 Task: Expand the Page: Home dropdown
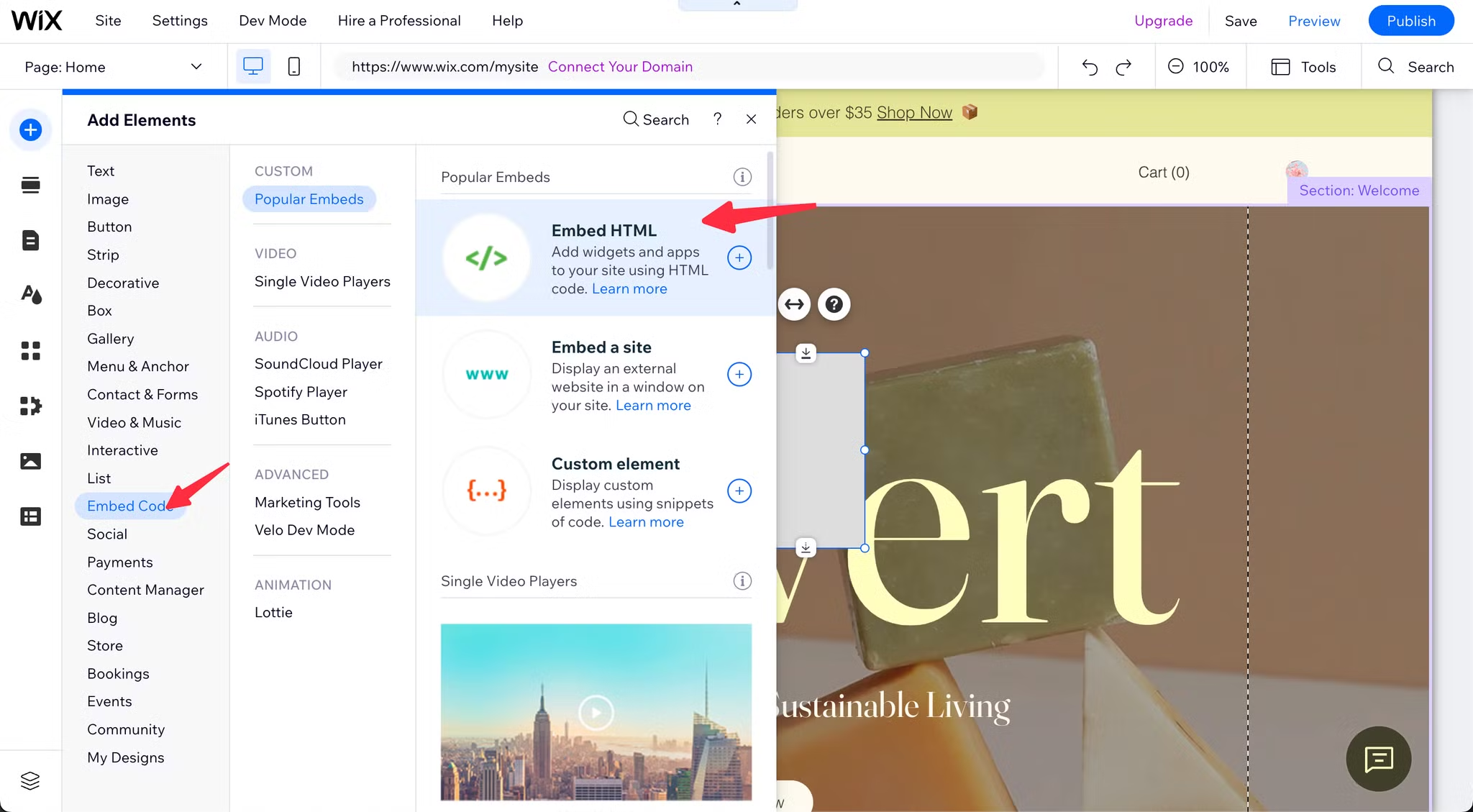point(196,67)
